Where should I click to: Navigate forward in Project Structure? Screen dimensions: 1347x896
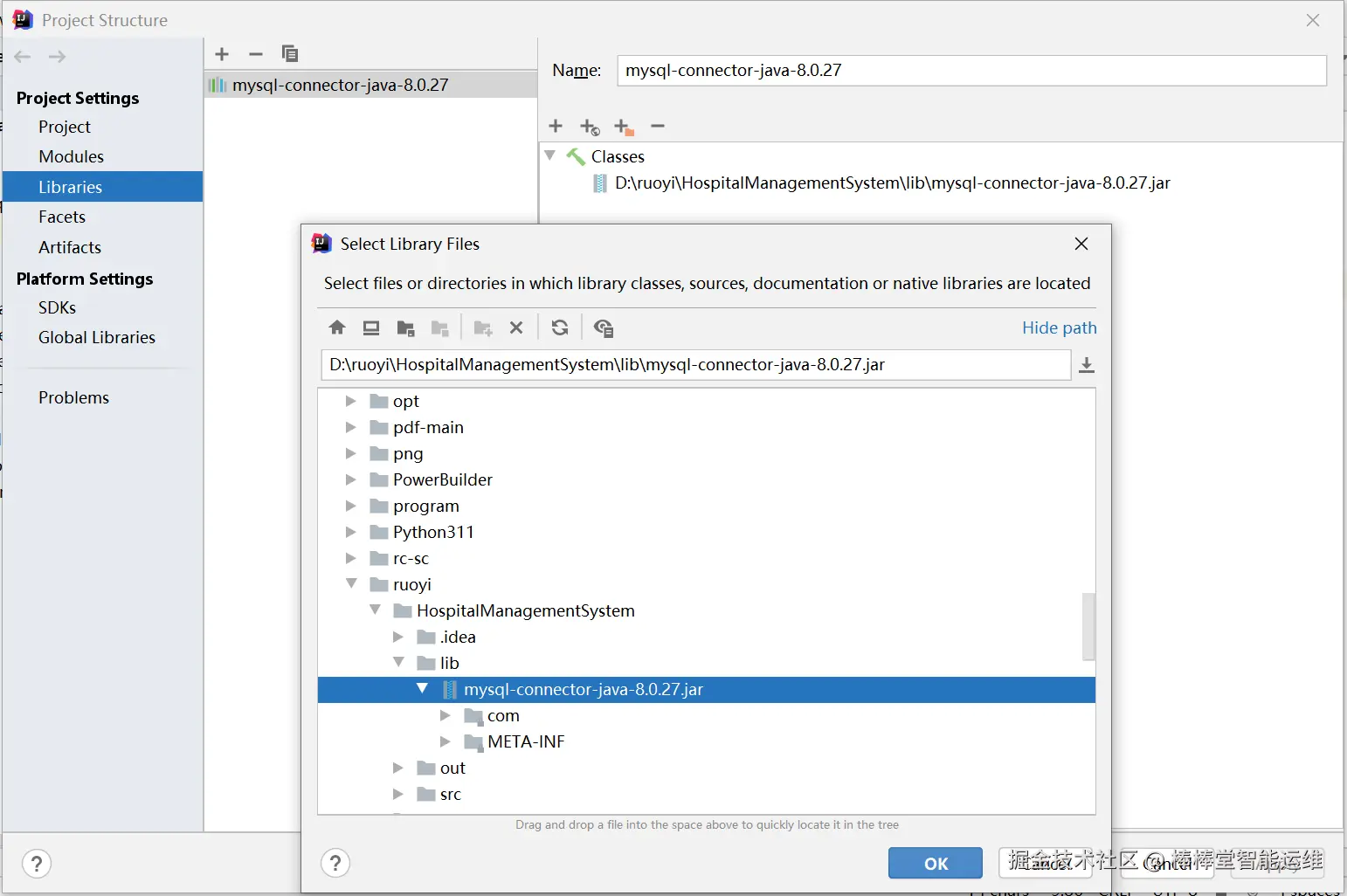57,57
